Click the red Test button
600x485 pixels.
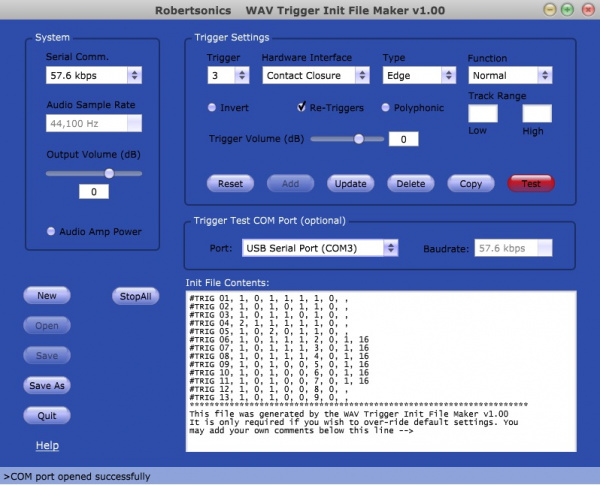[x=531, y=184]
